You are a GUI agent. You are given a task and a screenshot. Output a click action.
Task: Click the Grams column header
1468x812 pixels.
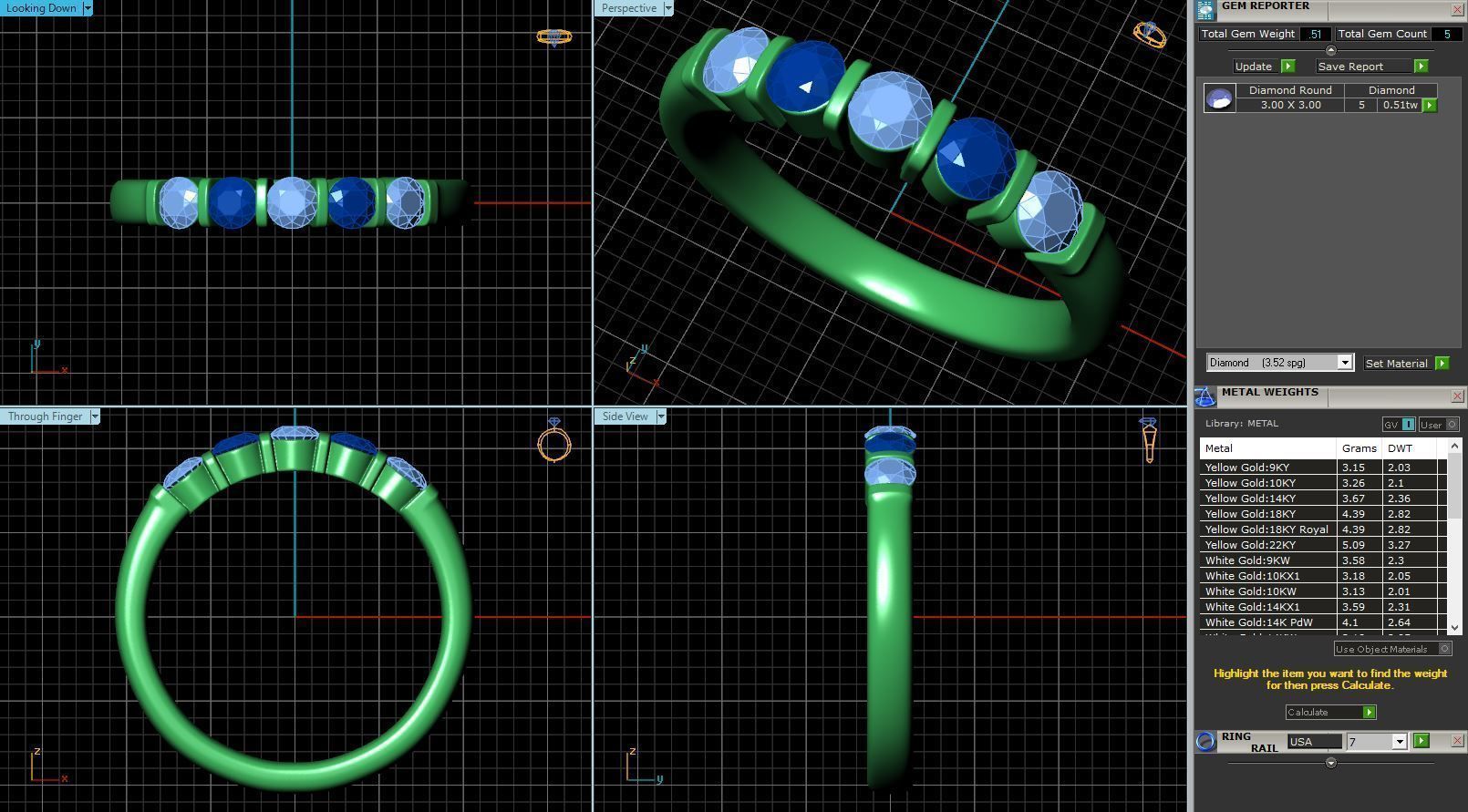(1359, 448)
